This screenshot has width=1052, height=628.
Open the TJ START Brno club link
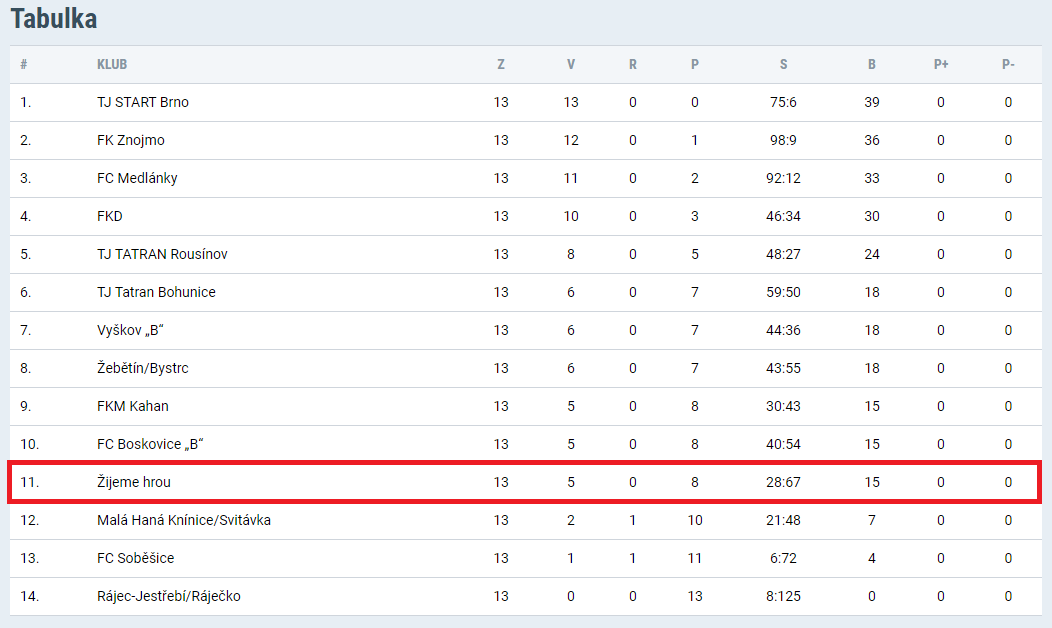pos(143,102)
